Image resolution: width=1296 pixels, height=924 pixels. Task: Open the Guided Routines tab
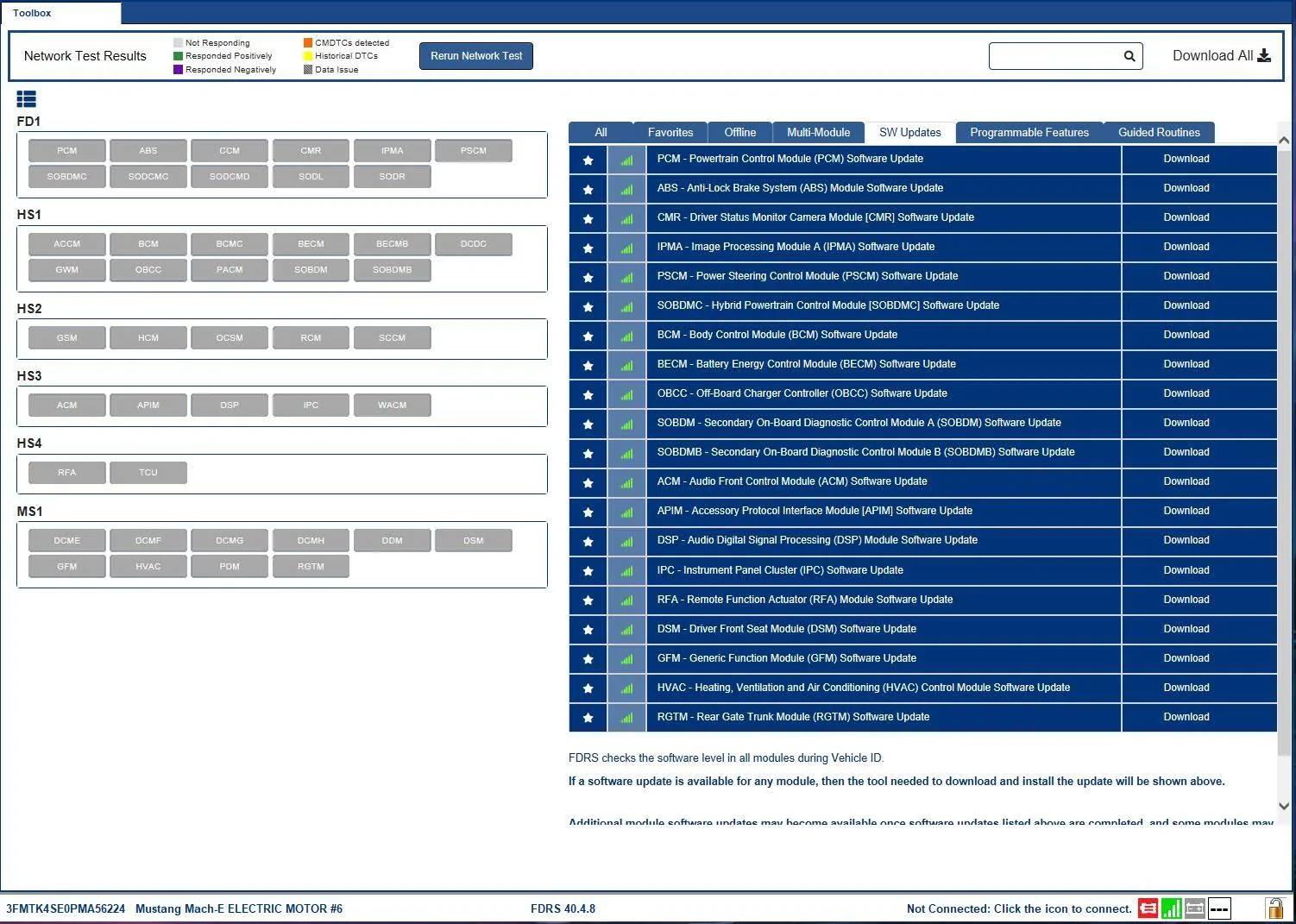tap(1159, 132)
